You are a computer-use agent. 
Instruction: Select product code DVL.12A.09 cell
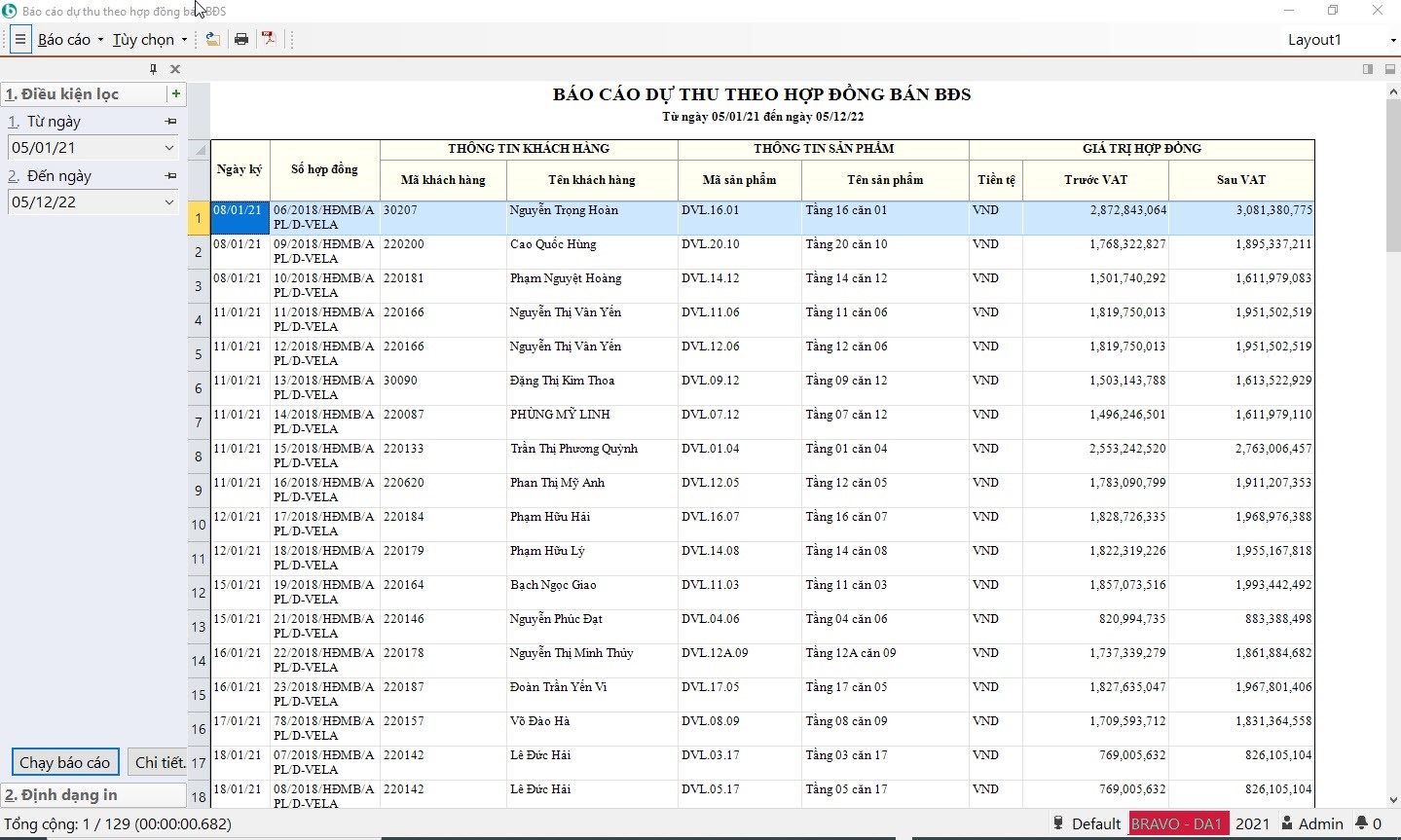click(740, 661)
